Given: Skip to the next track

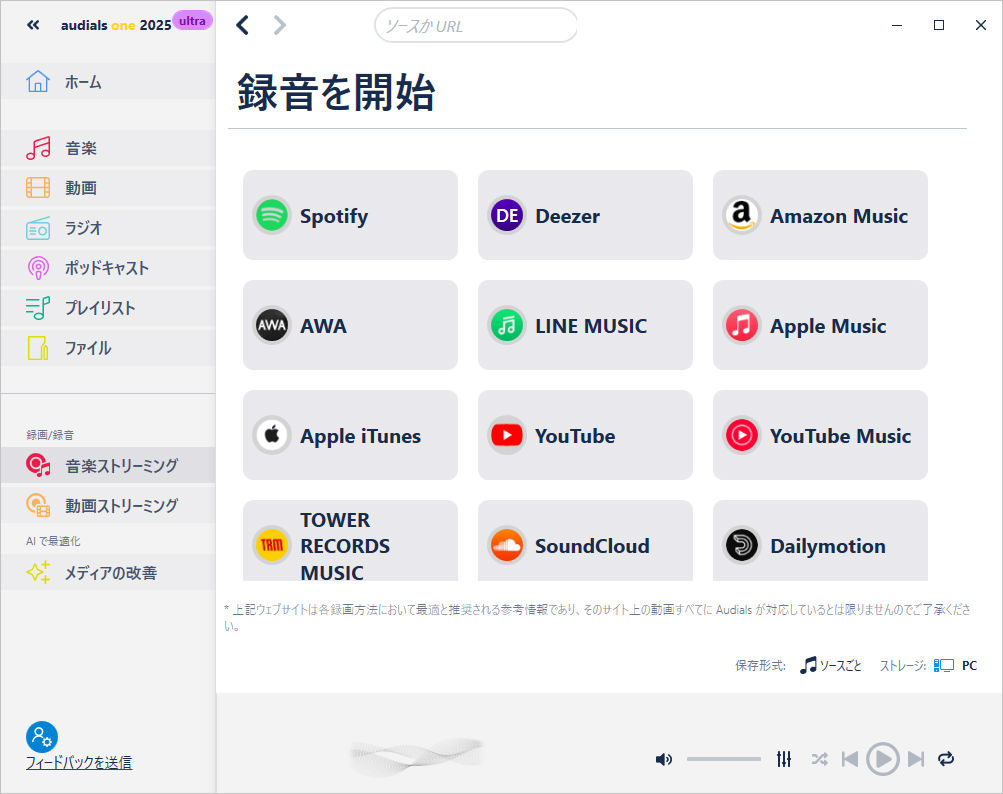Looking at the screenshot, I should tap(916, 759).
